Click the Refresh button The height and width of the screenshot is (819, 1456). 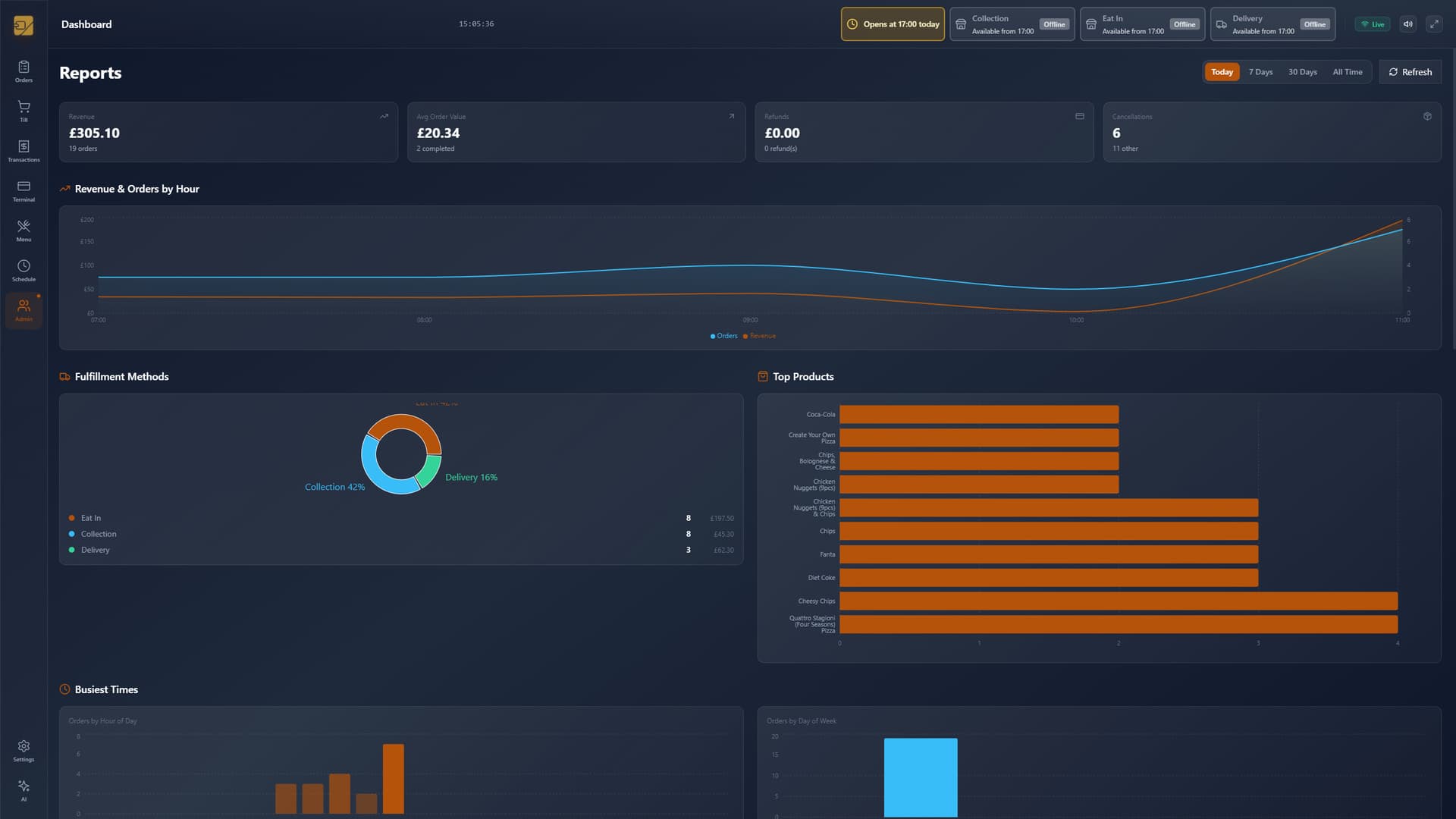coord(1410,72)
